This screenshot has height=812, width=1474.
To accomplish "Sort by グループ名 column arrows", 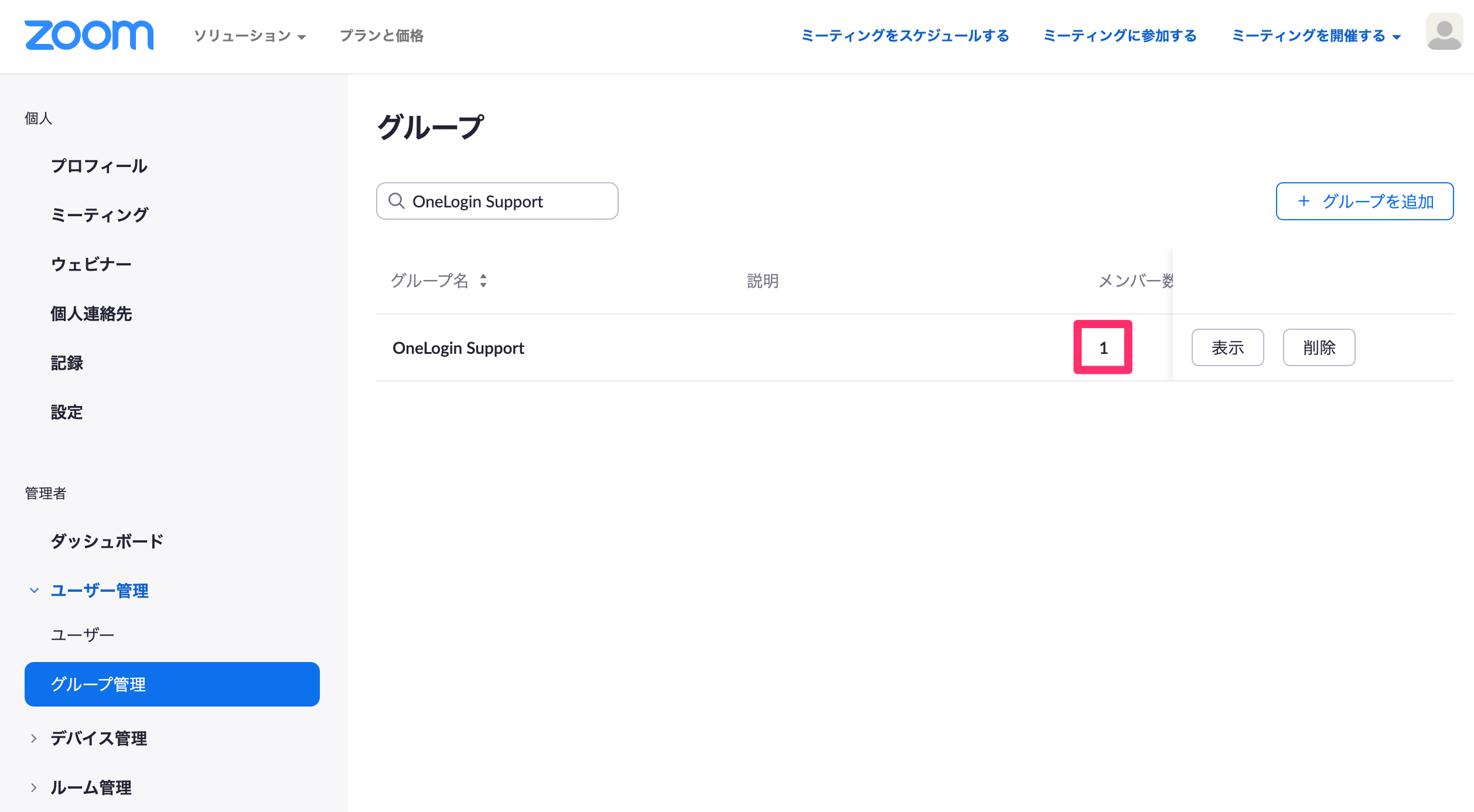I will point(483,281).
